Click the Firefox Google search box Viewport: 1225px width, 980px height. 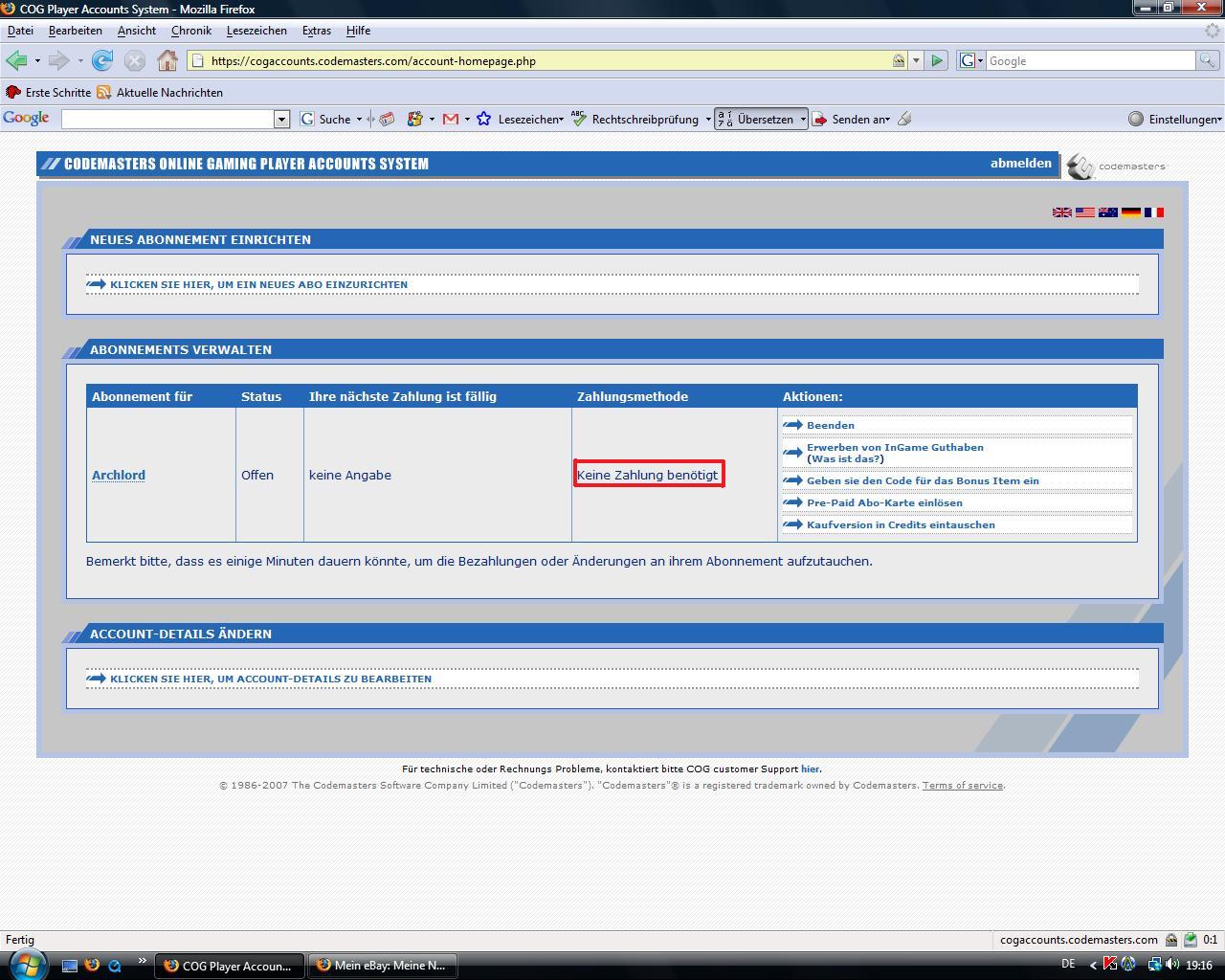click(1090, 60)
